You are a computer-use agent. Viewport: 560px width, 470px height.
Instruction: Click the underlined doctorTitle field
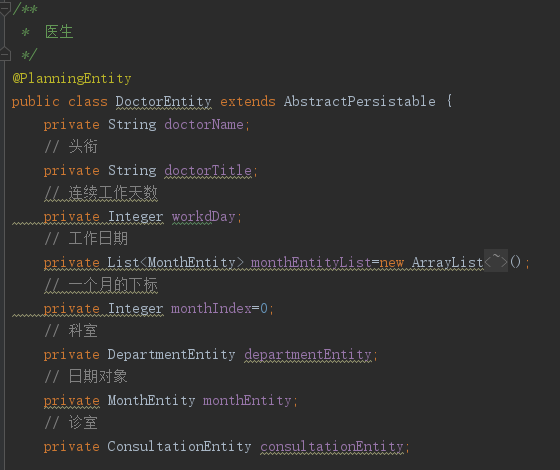tap(208, 170)
